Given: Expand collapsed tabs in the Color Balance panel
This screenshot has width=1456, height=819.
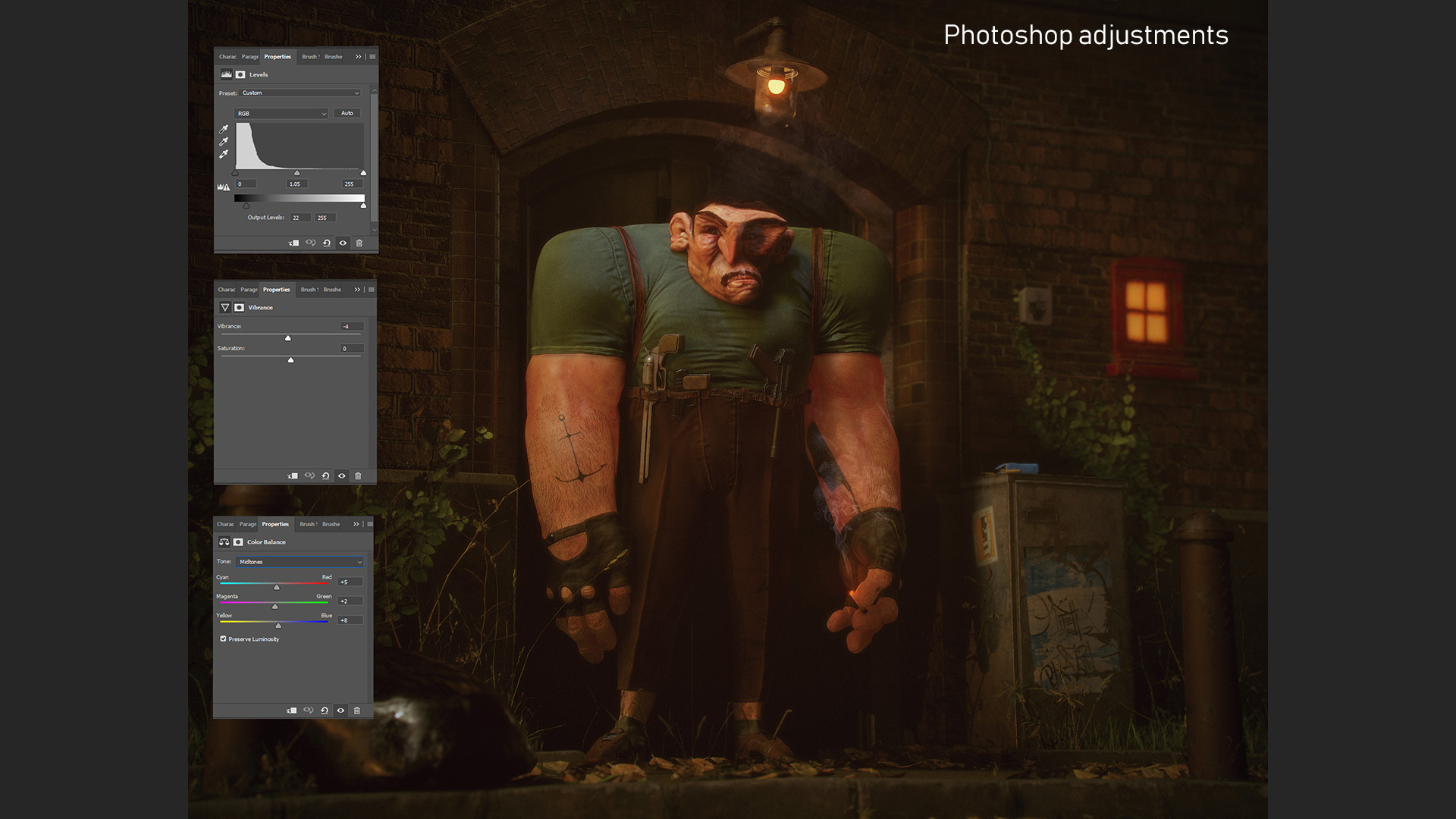Looking at the screenshot, I should [x=356, y=524].
